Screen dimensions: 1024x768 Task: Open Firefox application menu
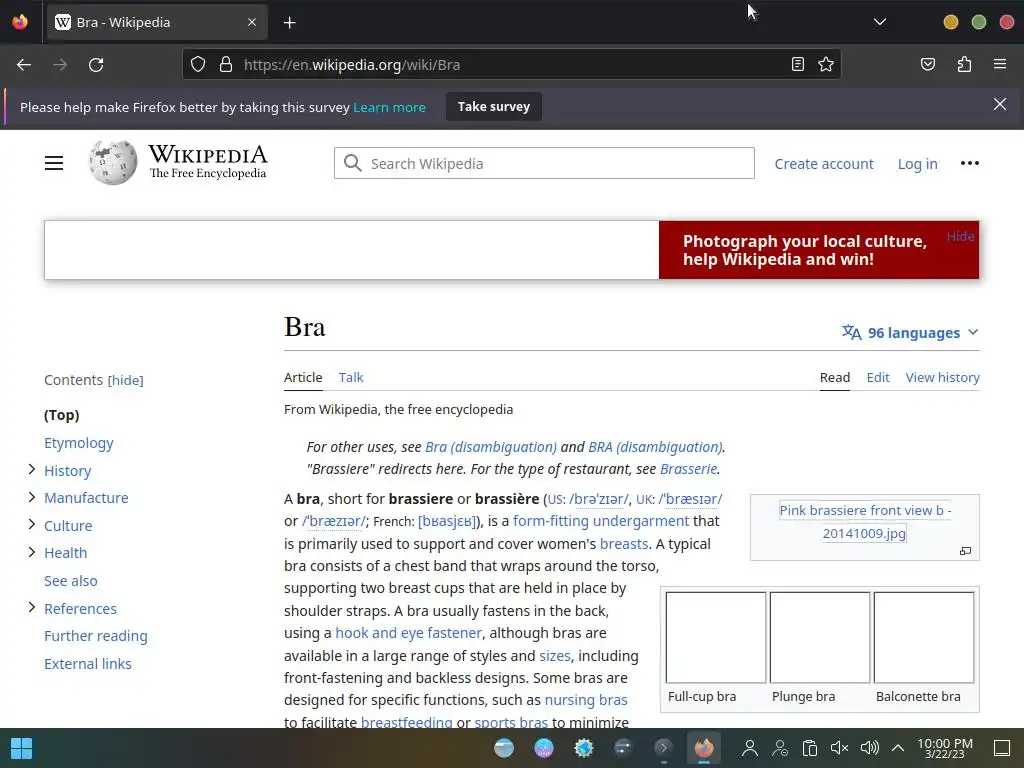[1000, 65]
